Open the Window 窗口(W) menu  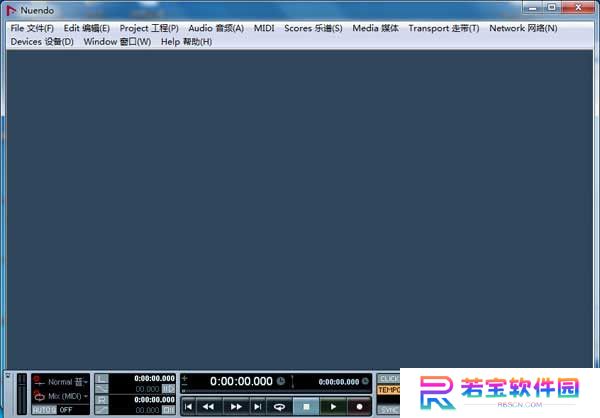click(x=117, y=42)
